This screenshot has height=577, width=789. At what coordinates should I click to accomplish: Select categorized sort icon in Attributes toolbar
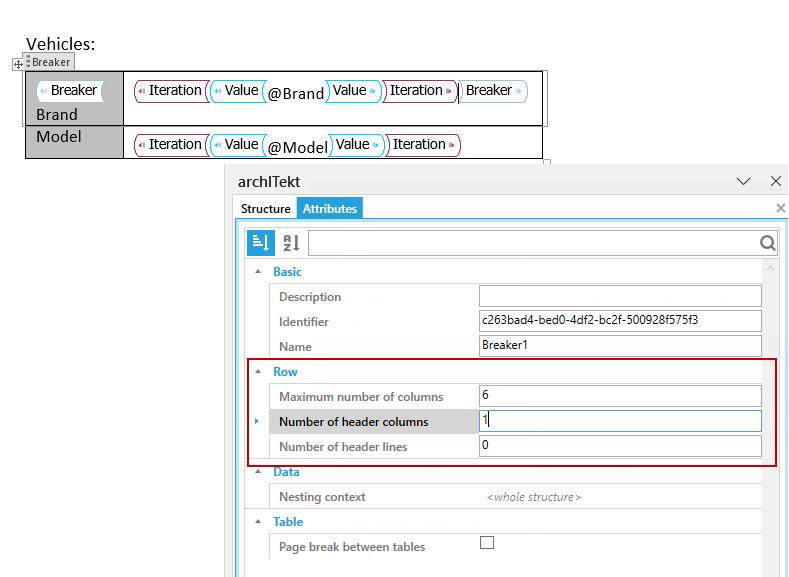click(261, 242)
